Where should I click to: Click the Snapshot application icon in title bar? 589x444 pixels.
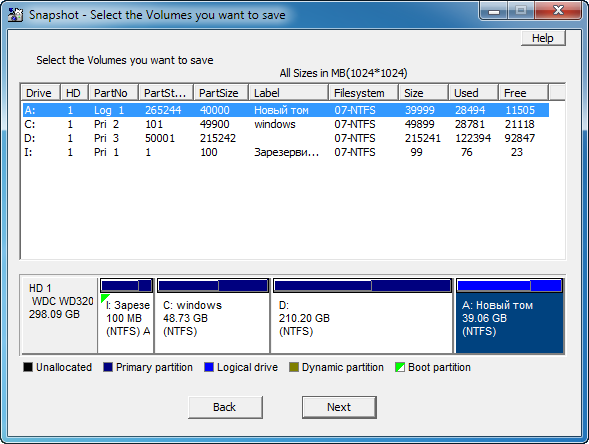point(16,15)
